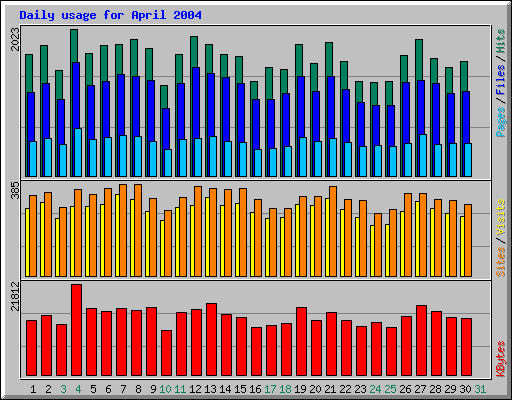Click day 9 label on the x-axis
The height and width of the screenshot is (400, 512).
[x=153, y=389]
